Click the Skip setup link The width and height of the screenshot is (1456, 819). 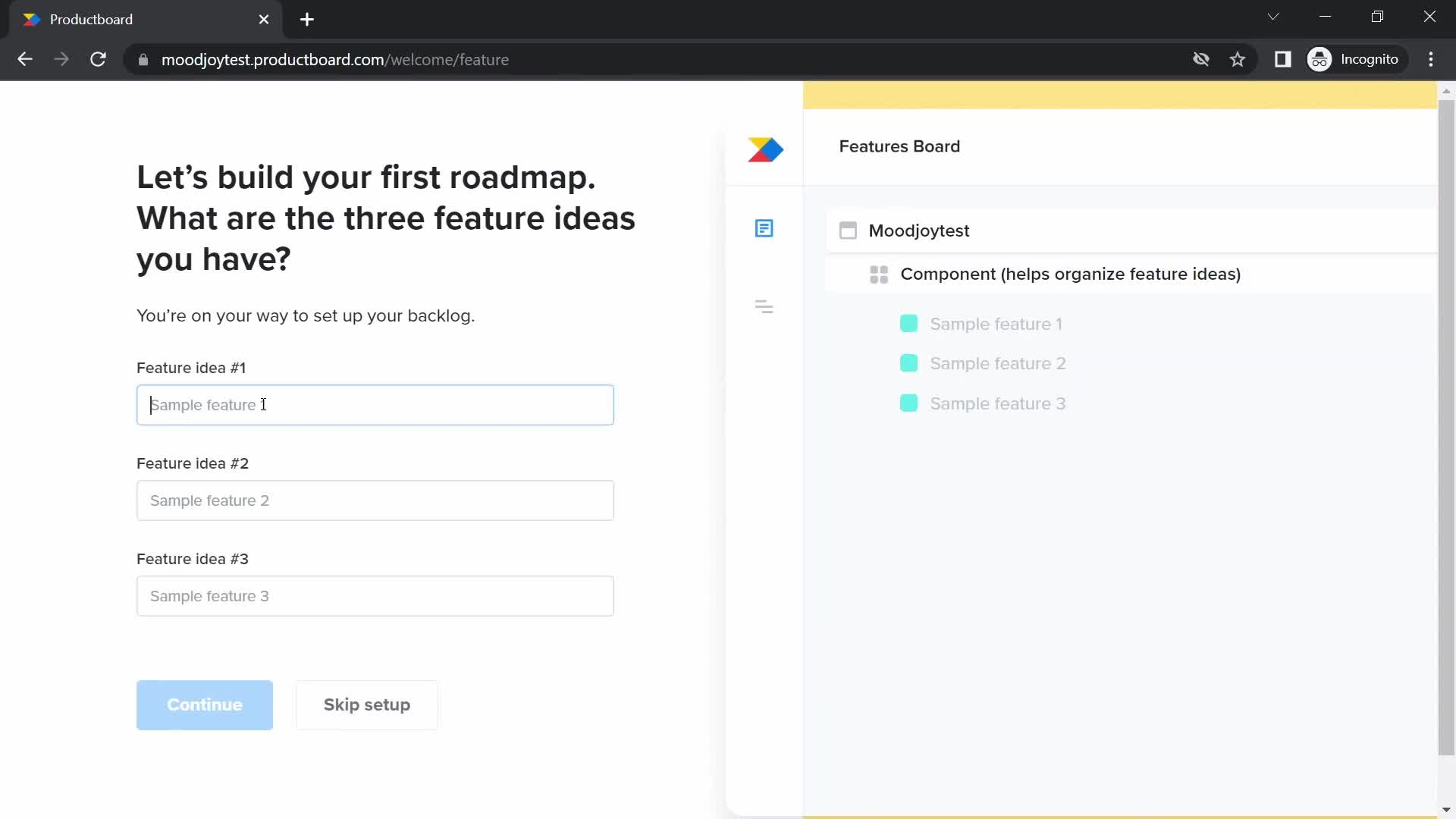click(x=367, y=705)
